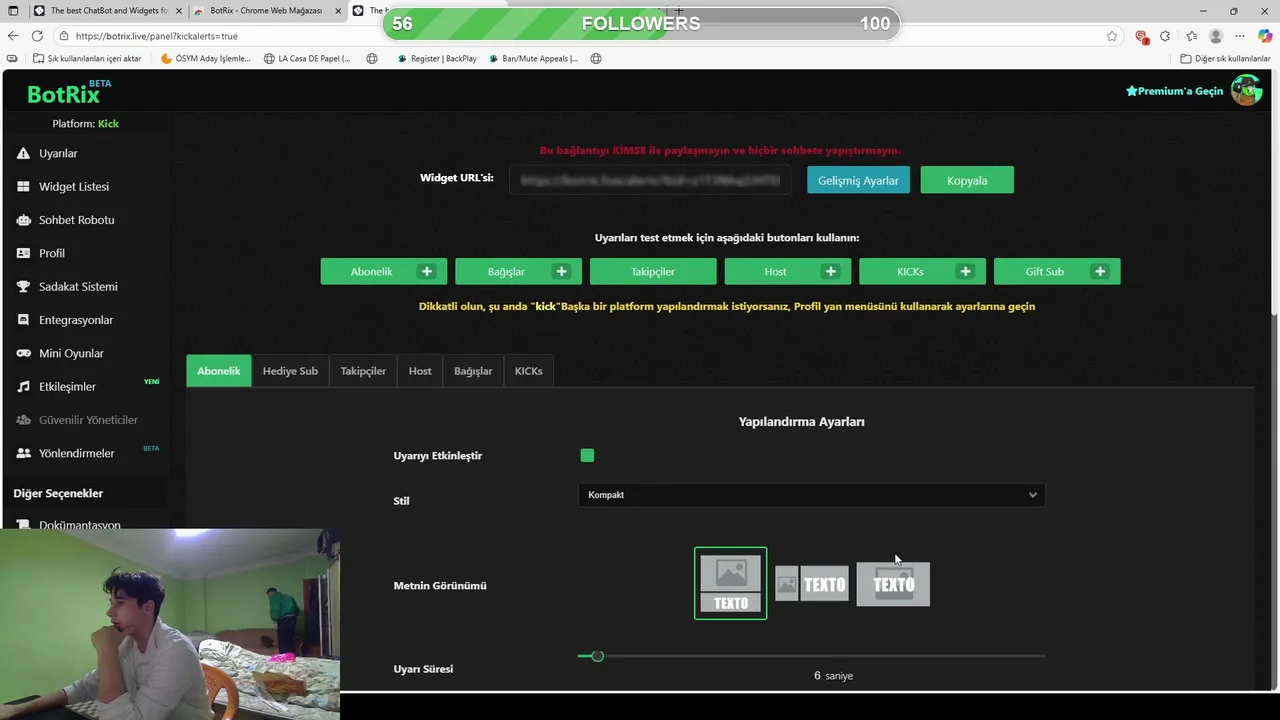Open the Sadakat Sistemi trophy icon
This screenshot has width=1280, height=720.
tap(24, 287)
